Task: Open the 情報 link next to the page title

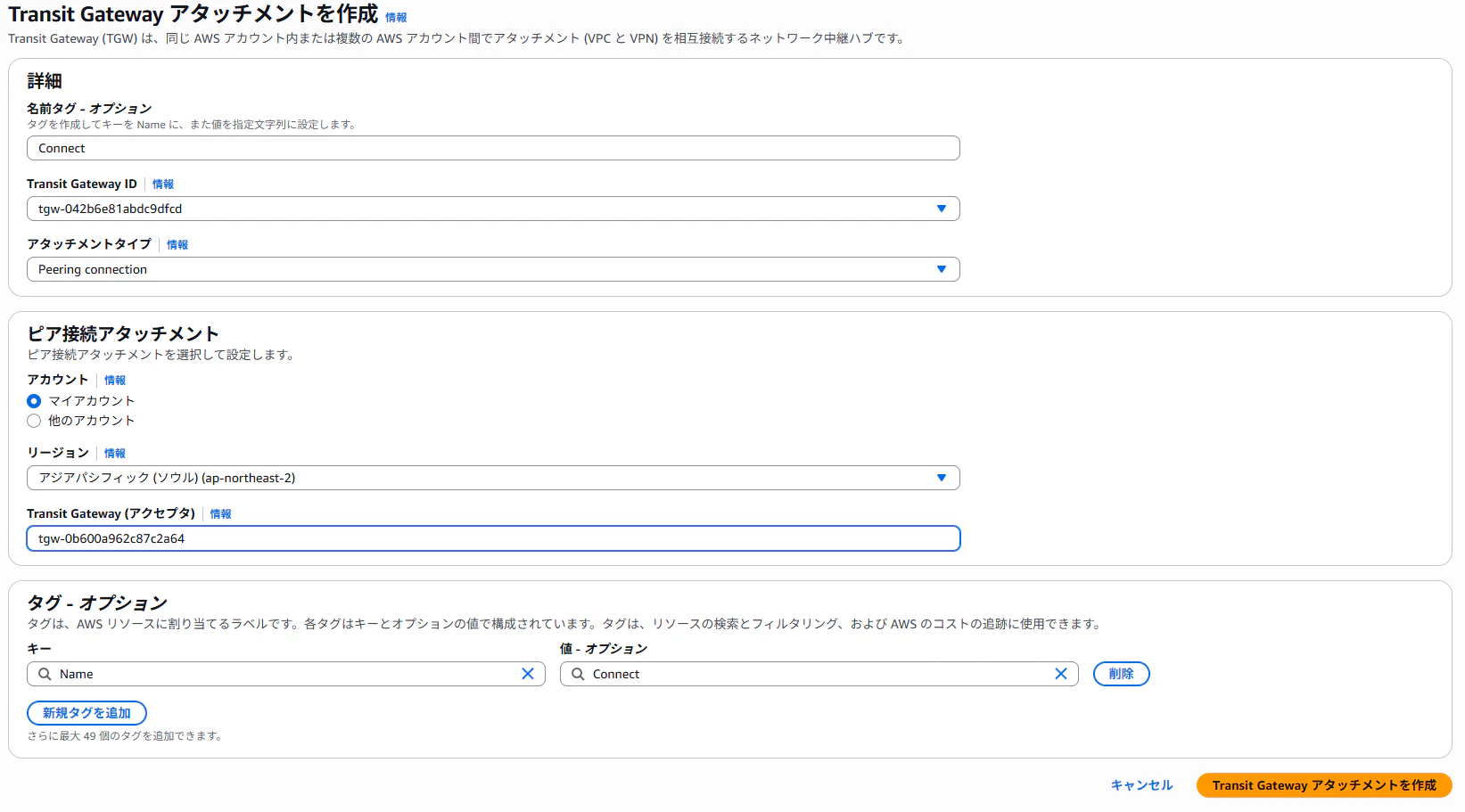Action: point(396,16)
